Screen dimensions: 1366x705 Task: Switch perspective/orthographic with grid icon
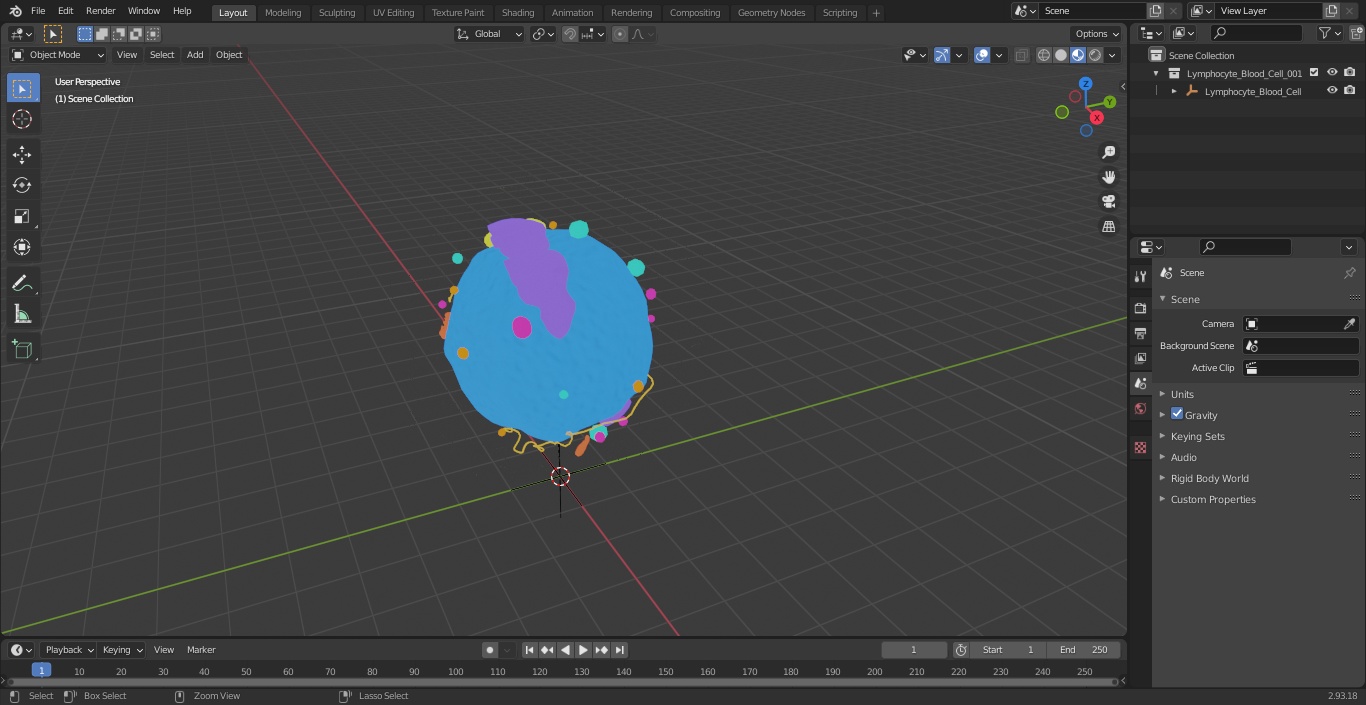[x=1108, y=226]
